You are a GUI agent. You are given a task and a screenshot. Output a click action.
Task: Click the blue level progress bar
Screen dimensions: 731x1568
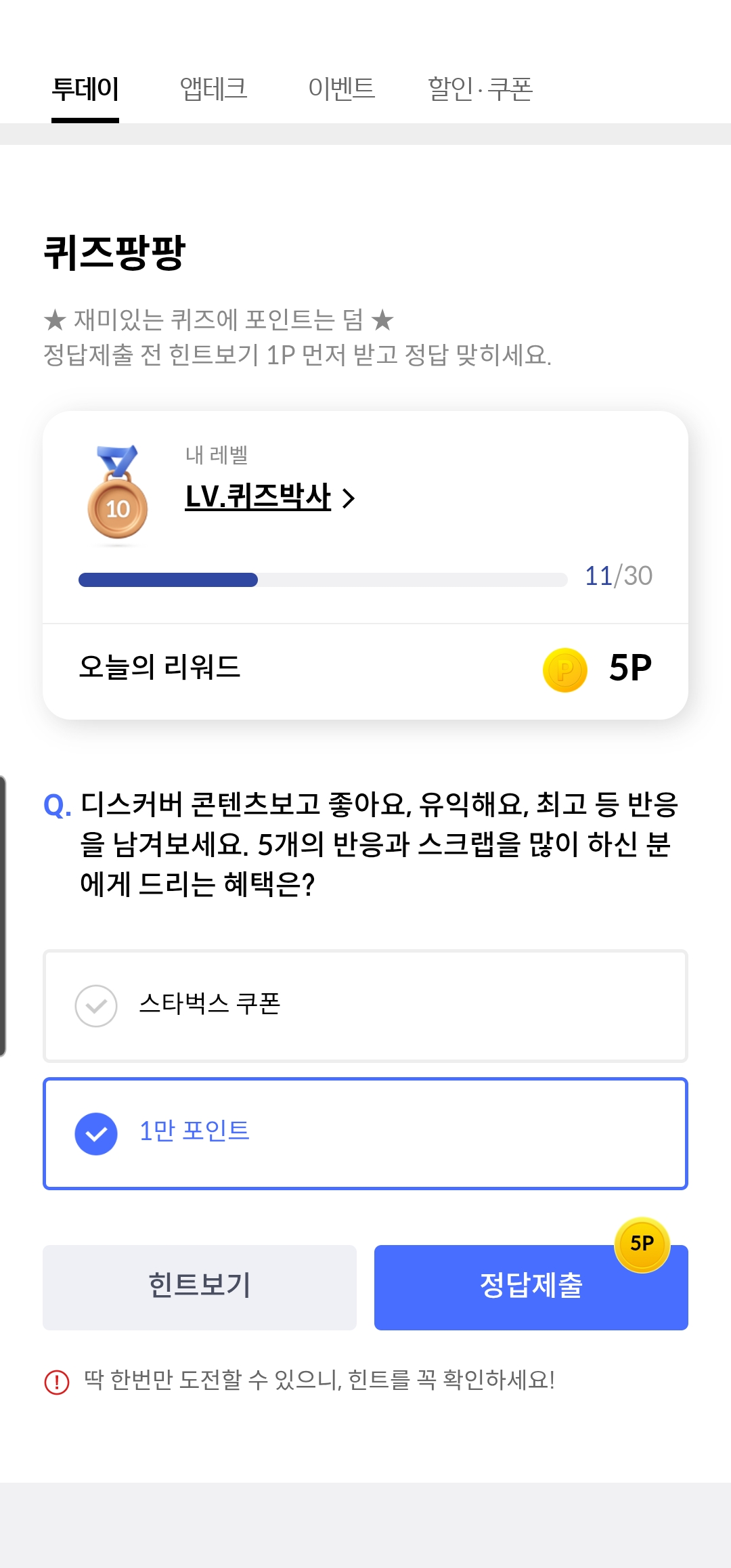point(323,580)
